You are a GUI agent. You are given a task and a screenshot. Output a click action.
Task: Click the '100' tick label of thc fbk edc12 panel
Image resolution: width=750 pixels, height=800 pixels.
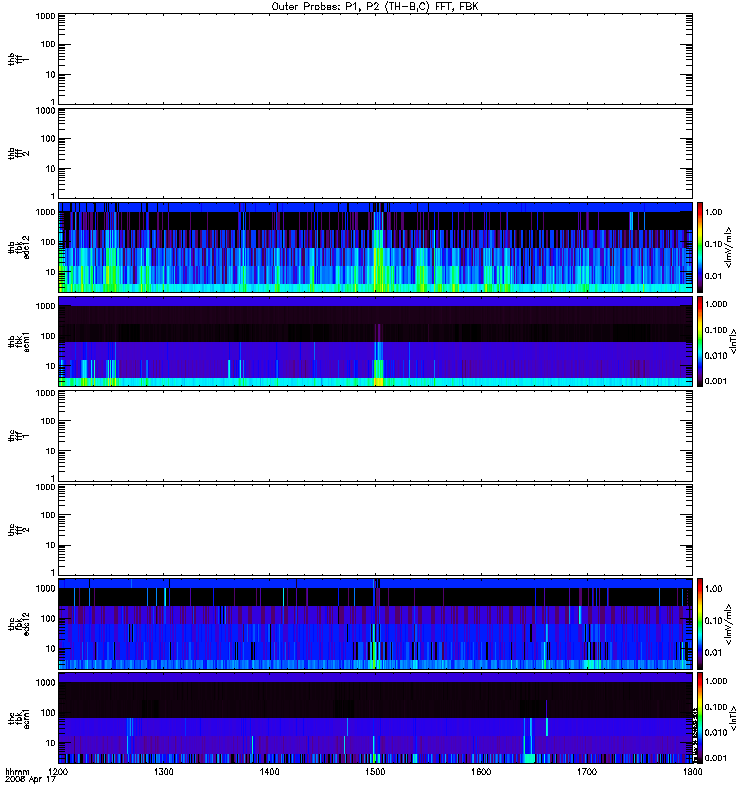pyautogui.click(x=48, y=619)
